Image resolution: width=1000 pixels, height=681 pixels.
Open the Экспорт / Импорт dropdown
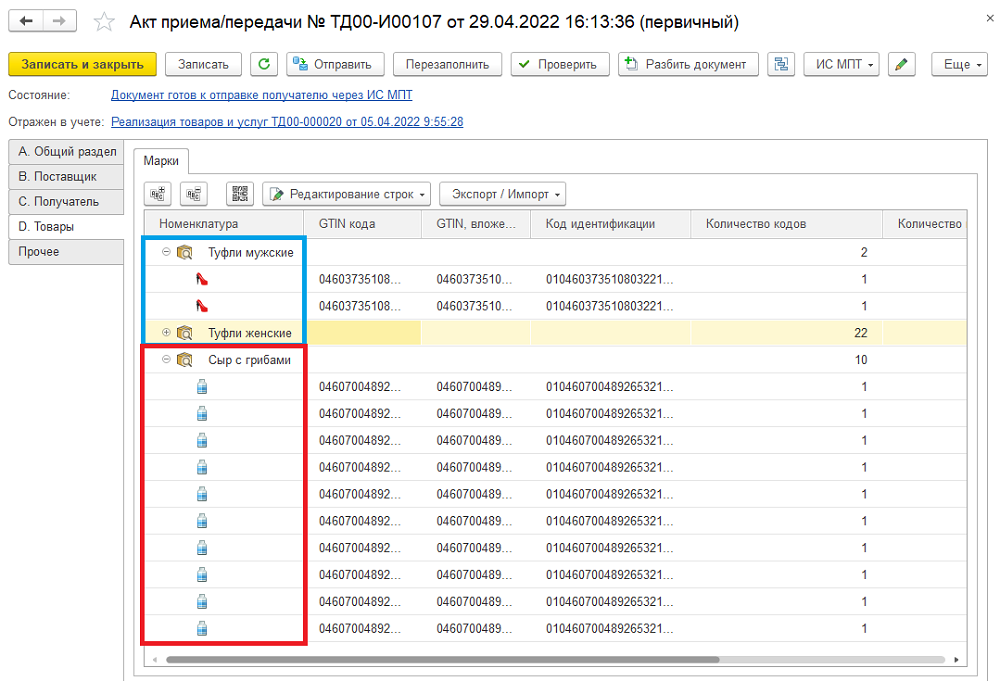[x=503, y=194]
